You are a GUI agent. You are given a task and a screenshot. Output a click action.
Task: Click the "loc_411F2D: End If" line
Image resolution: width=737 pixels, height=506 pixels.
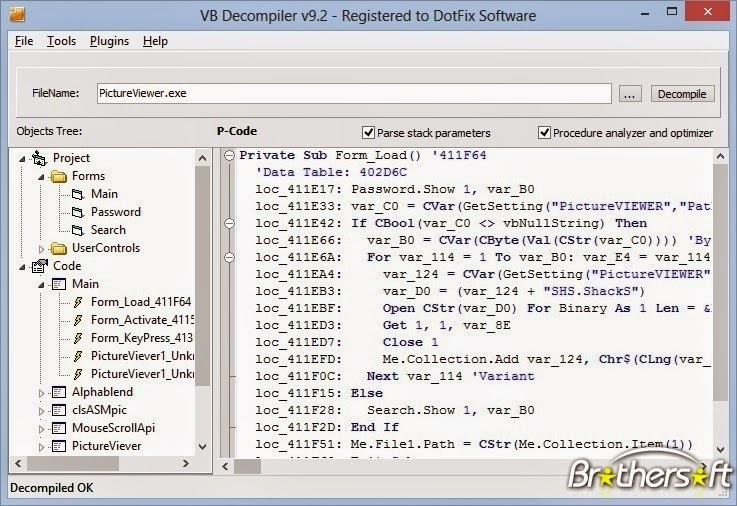pyautogui.click(x=327, y=427)
